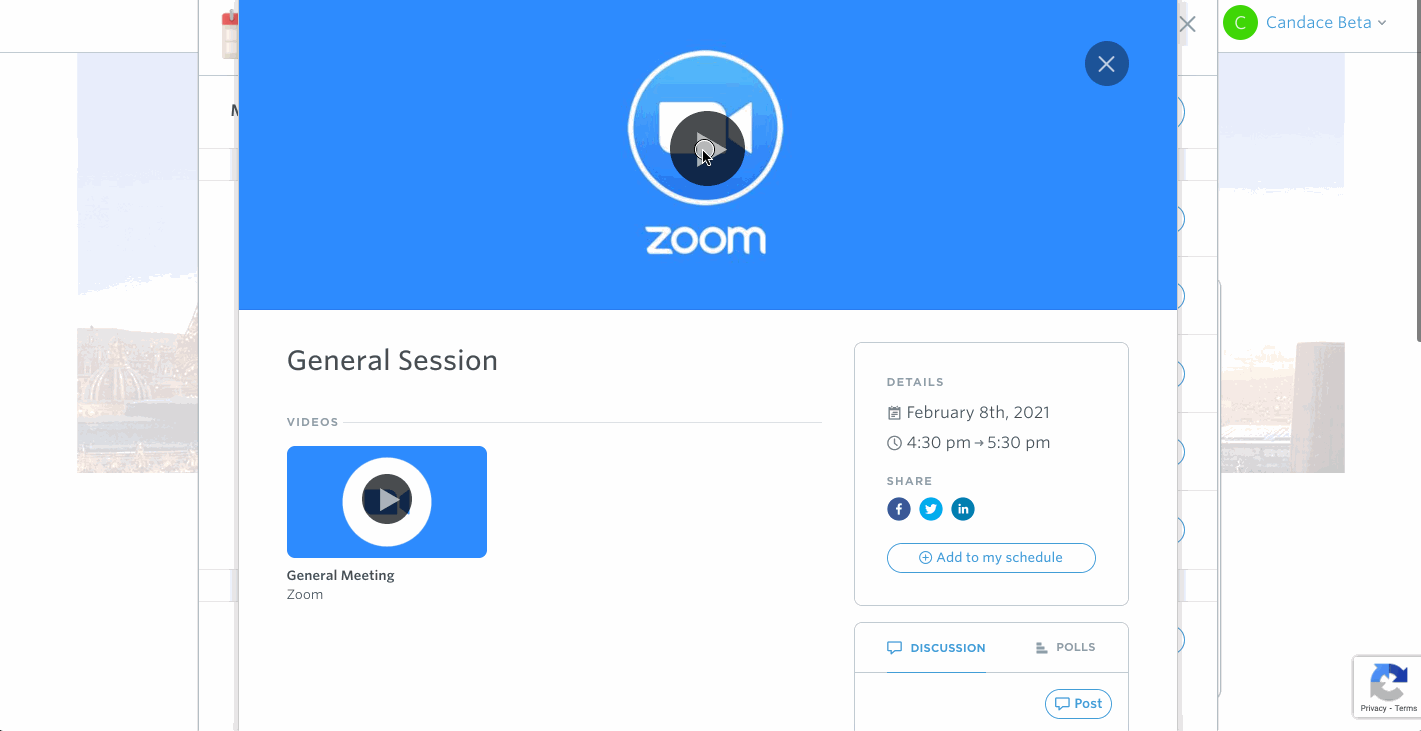
Task: Play the Zoom video in the banner
Action: point(707,149)
